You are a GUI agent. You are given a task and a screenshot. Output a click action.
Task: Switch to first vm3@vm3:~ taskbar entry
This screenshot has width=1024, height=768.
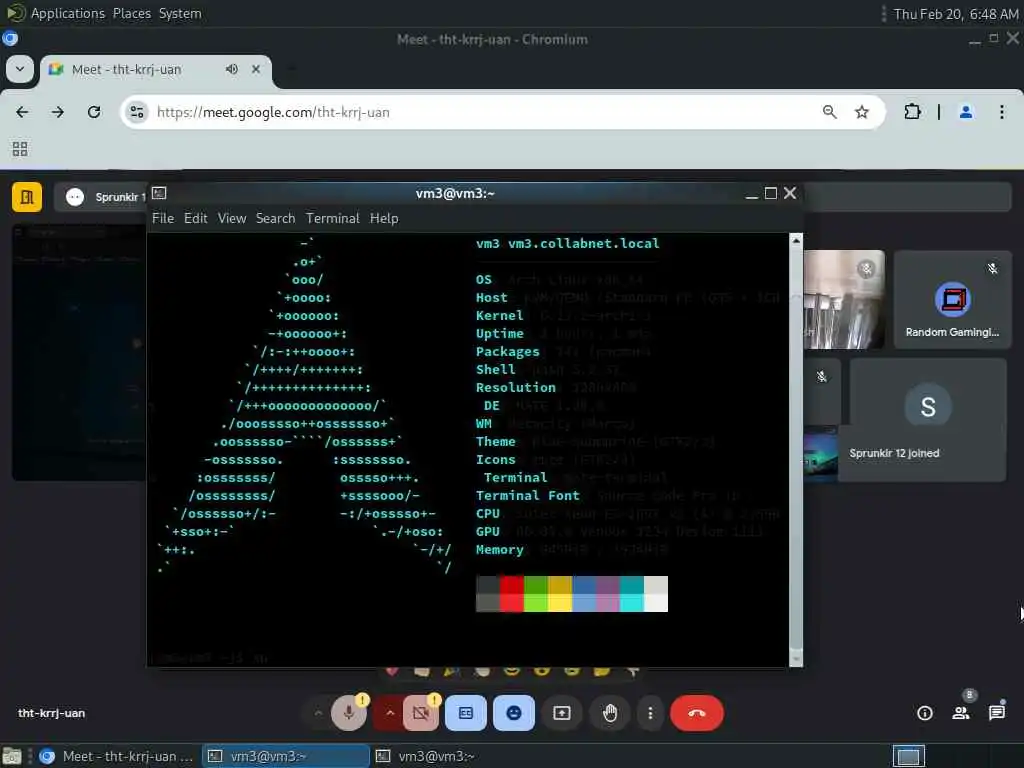(286, 756)
